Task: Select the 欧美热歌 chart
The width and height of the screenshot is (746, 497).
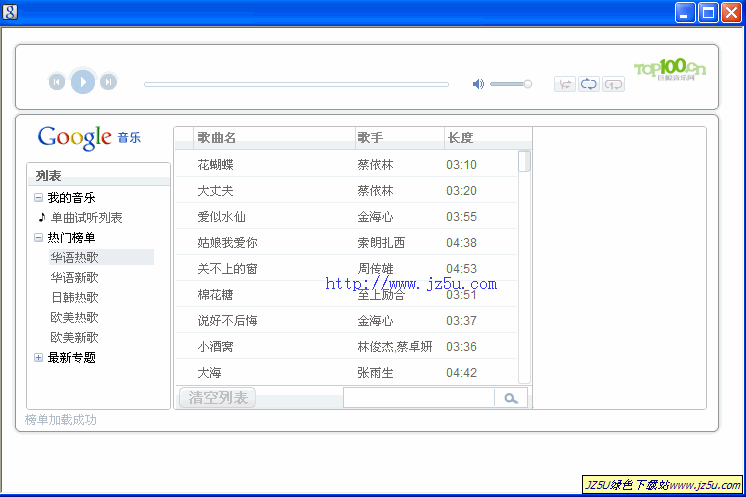Action: 74,317
